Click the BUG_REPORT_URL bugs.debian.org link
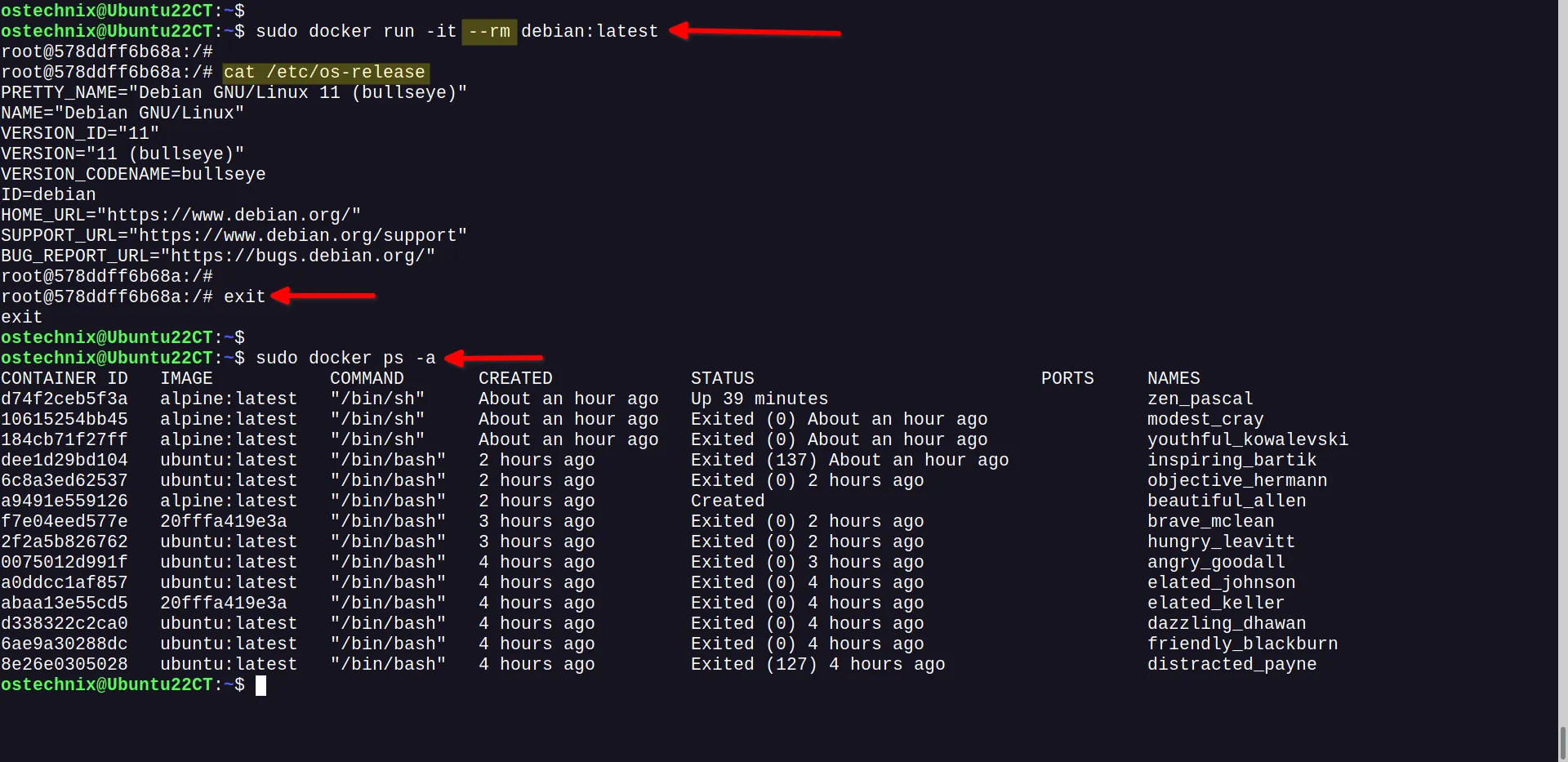Viewport: 1568px width, 762px height. (x=216, y=256)
